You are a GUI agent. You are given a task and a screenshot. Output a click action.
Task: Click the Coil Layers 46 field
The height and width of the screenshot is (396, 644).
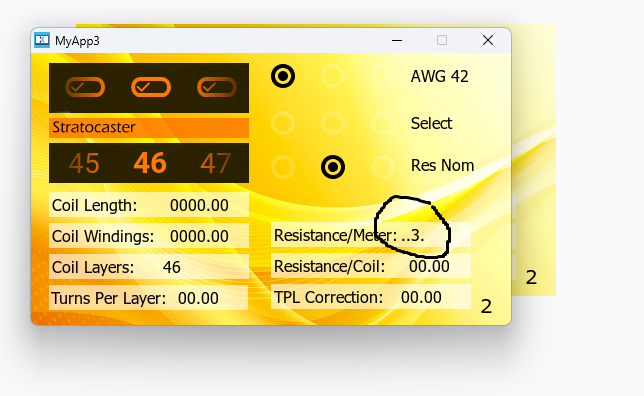149,267
